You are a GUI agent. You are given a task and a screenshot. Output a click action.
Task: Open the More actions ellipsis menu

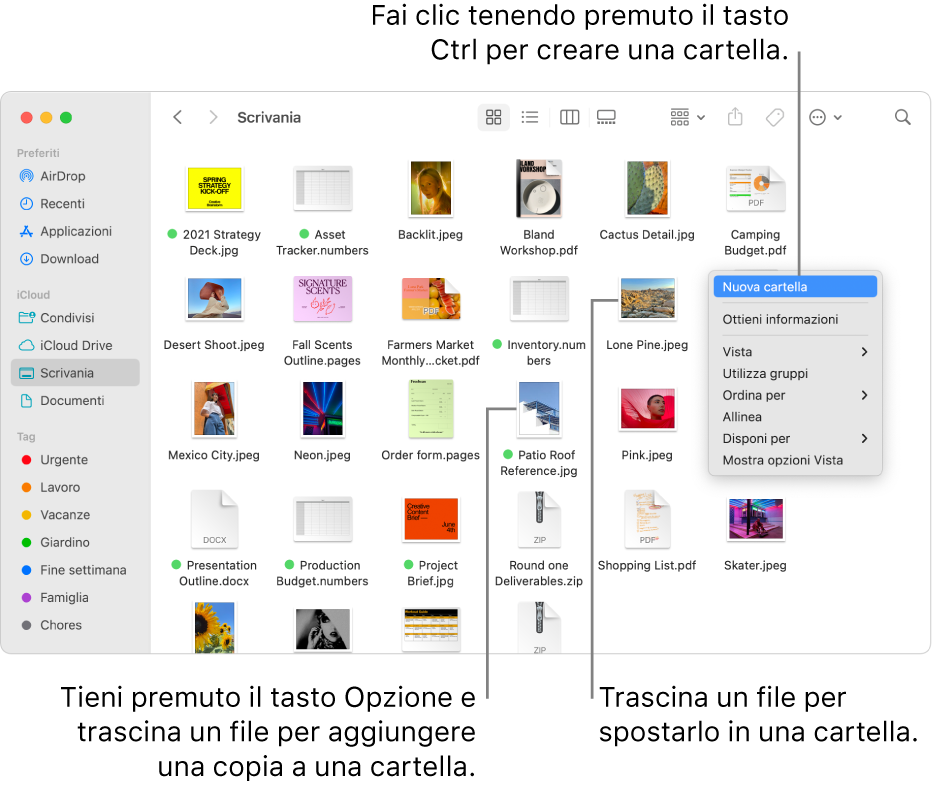[x=825, y=117]
